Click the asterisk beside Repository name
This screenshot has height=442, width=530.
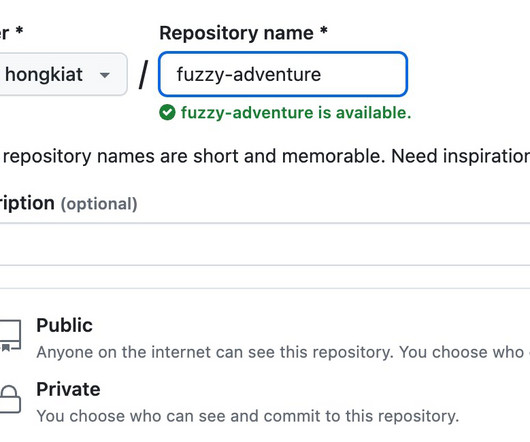323,30
